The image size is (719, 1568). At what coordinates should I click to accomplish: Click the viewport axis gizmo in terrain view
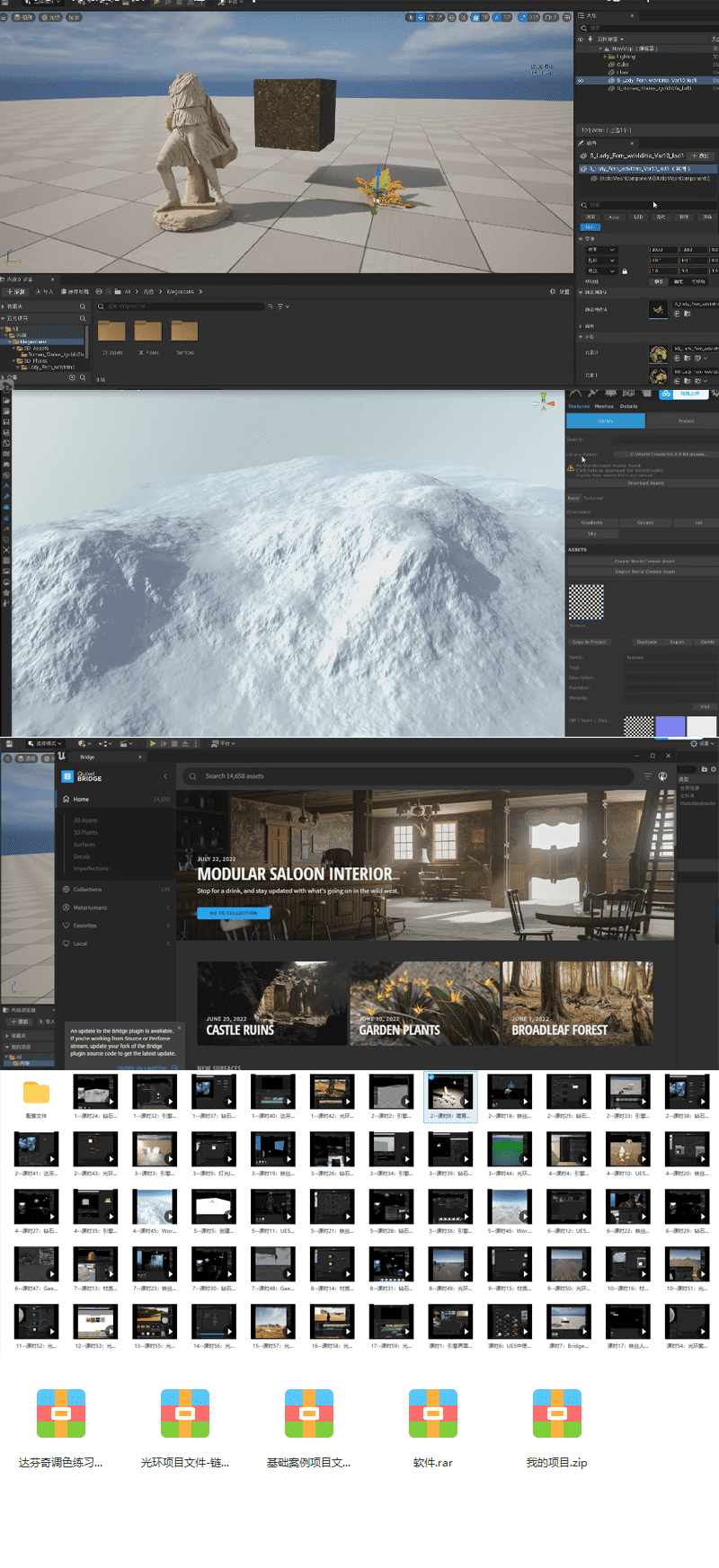point(544,403)
